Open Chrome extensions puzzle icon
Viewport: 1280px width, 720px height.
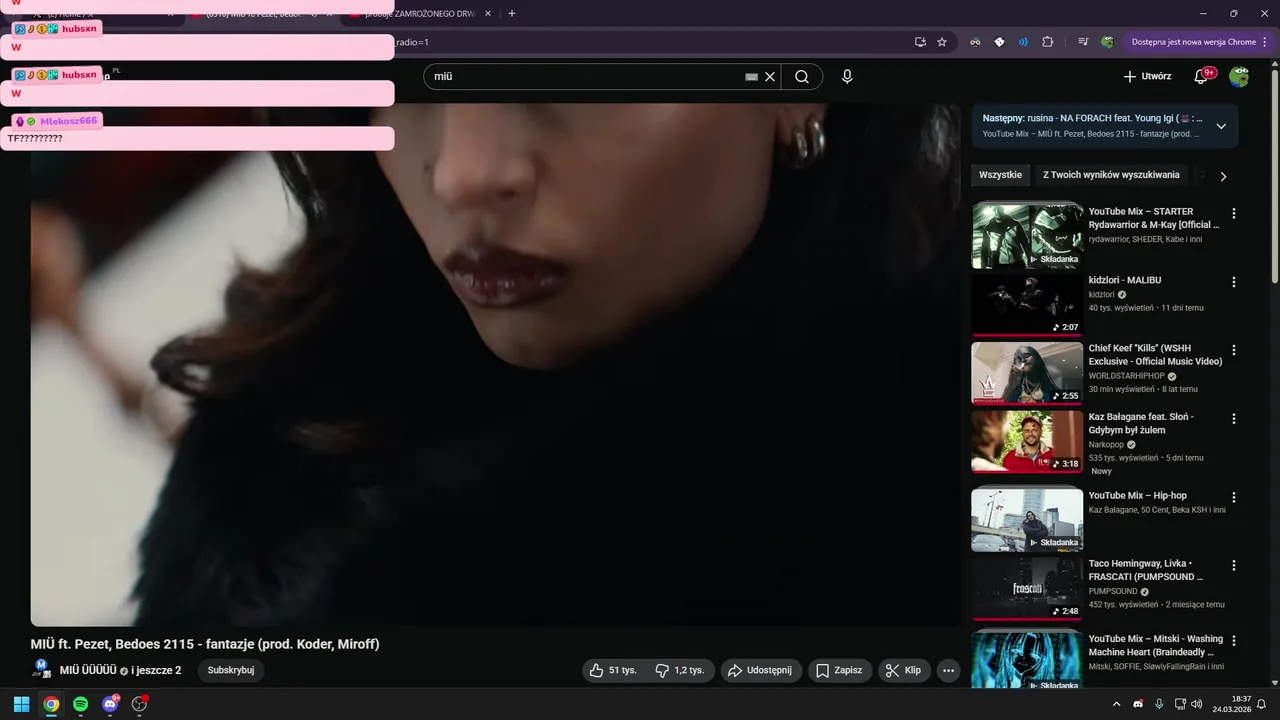click(x=1048, y=42)
